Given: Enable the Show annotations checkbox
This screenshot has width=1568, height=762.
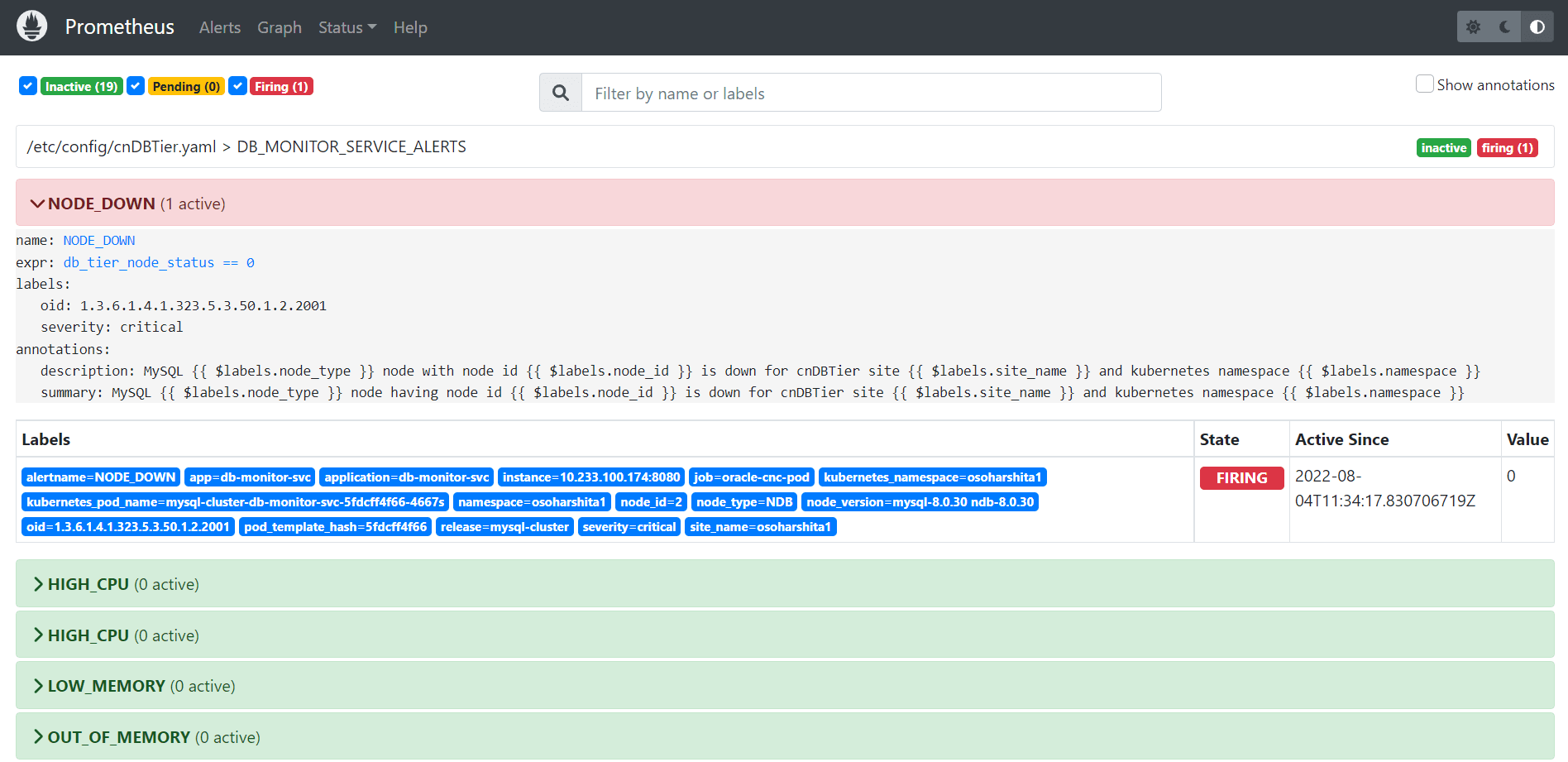Looking at the screenshot, I should [x=1424, y=84].
